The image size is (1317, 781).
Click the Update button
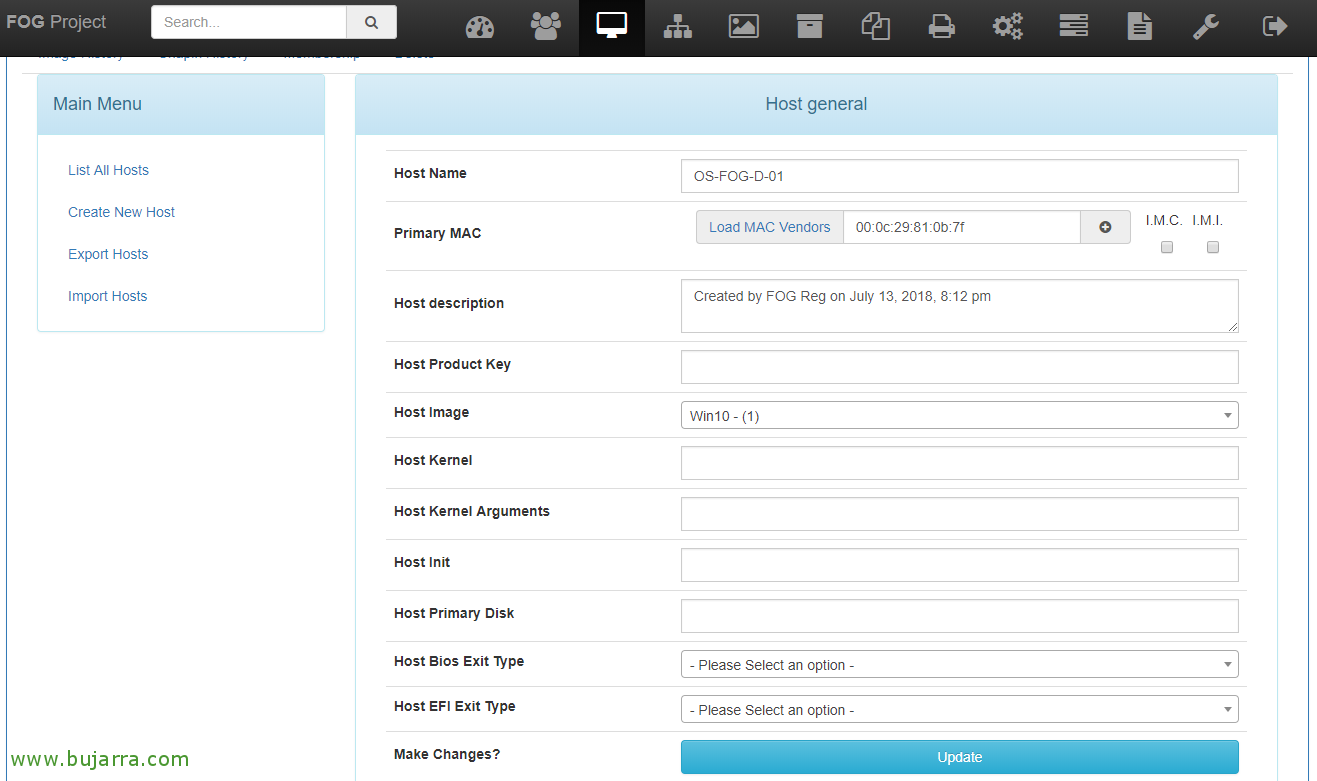click(960, 757)
